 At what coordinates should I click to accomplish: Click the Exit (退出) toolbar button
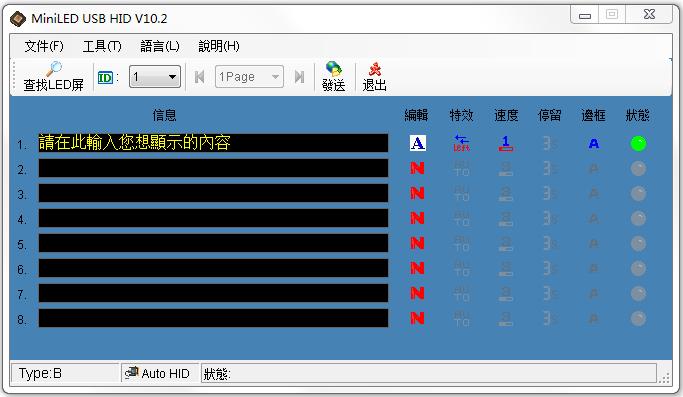(375, 77)
